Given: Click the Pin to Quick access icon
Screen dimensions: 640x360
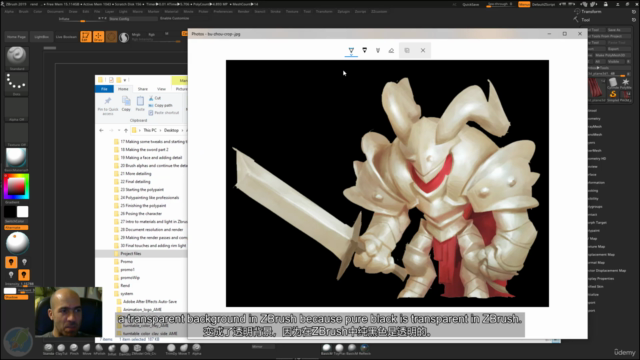Looking at the screenshot, I should (x=108, y=105).
